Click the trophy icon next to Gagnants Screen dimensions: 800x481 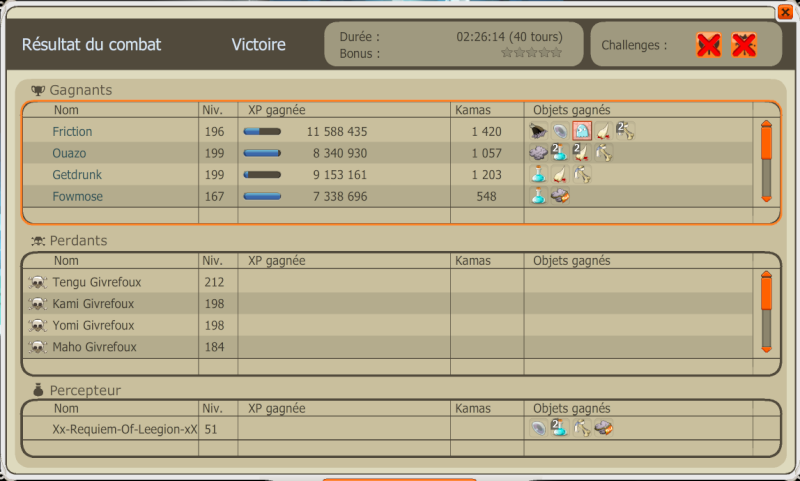point(38,91)
